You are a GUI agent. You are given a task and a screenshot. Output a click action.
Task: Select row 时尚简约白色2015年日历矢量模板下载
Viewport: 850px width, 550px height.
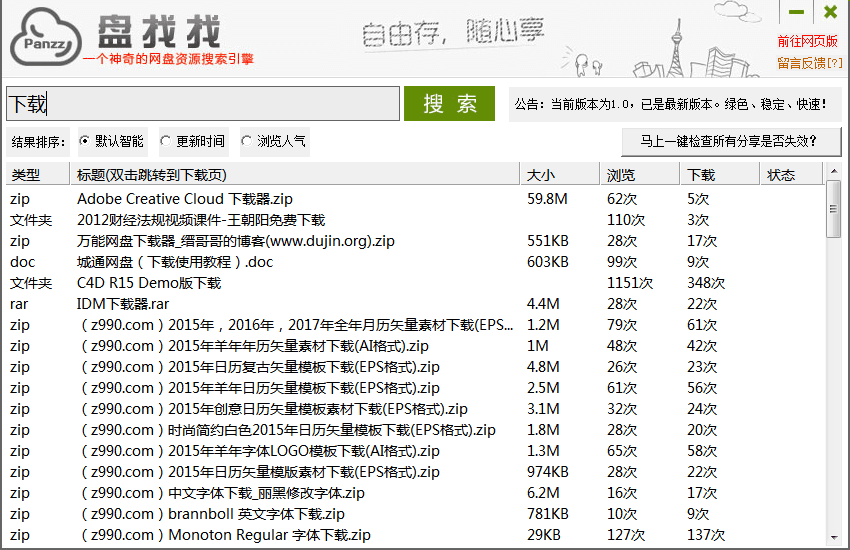pyautogui.click(x=415, y=430)
